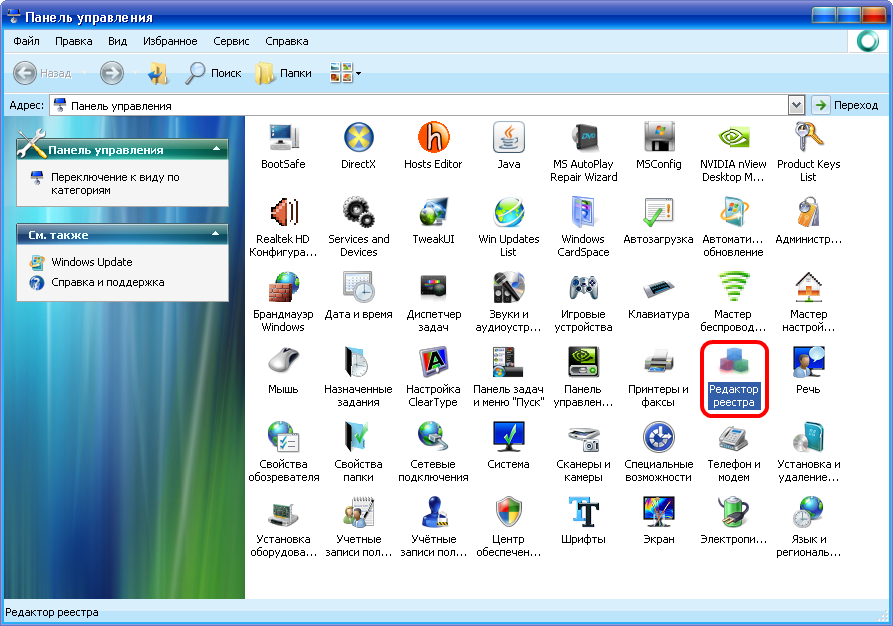This screenshot has width=893, height=626.
Task: Click Переключение к виду по категориям
Action: click(115, 183)
